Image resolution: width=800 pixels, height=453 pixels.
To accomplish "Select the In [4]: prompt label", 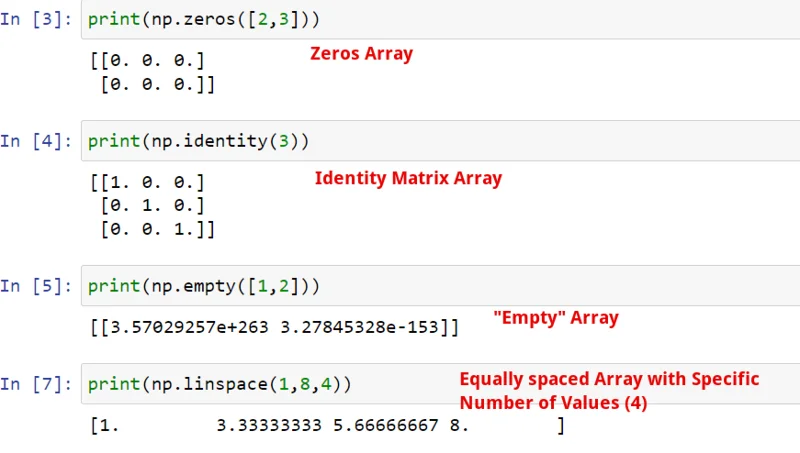I will pos(36,141).
